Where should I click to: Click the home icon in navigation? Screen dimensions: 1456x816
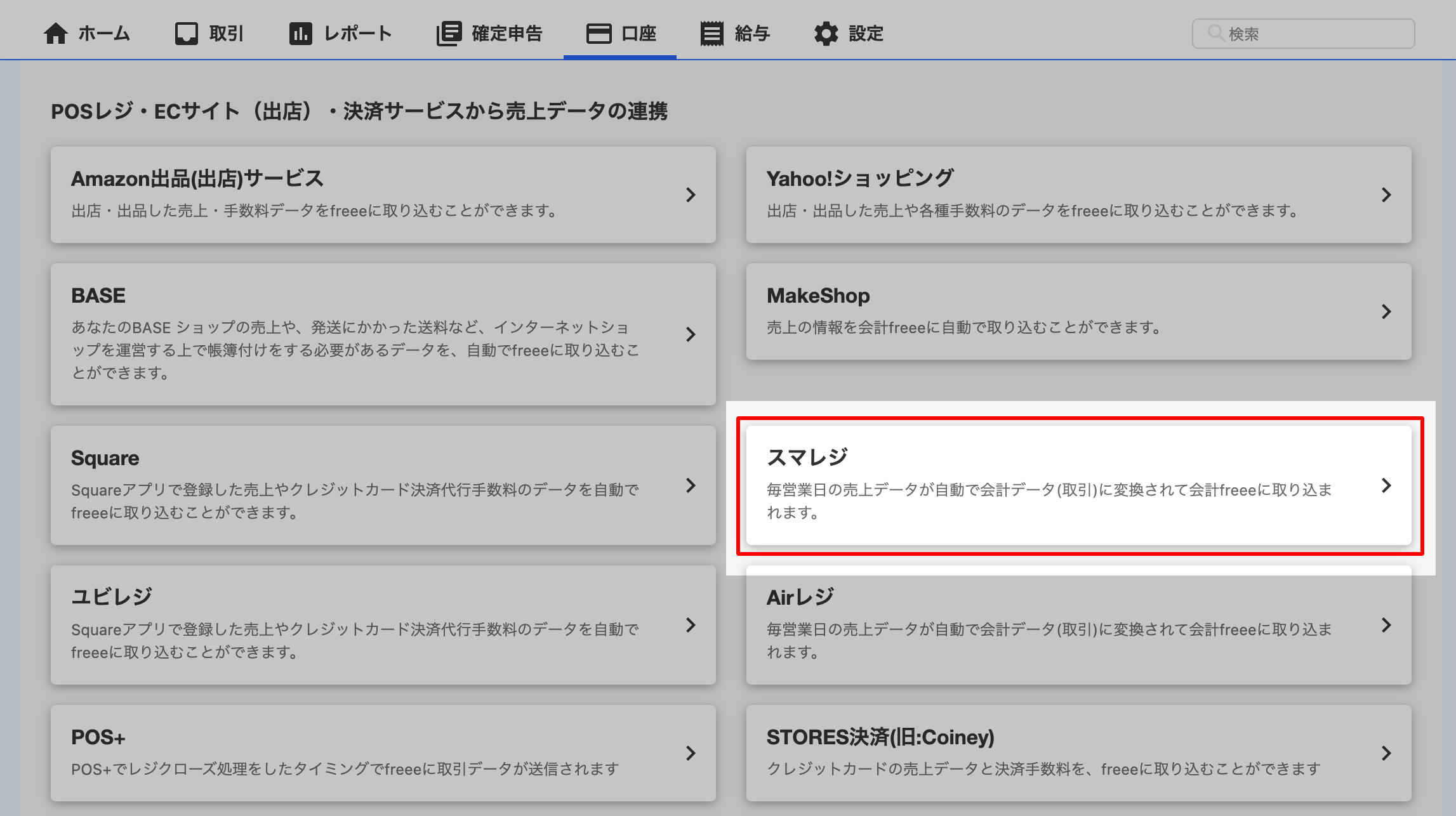pos(56,33)
